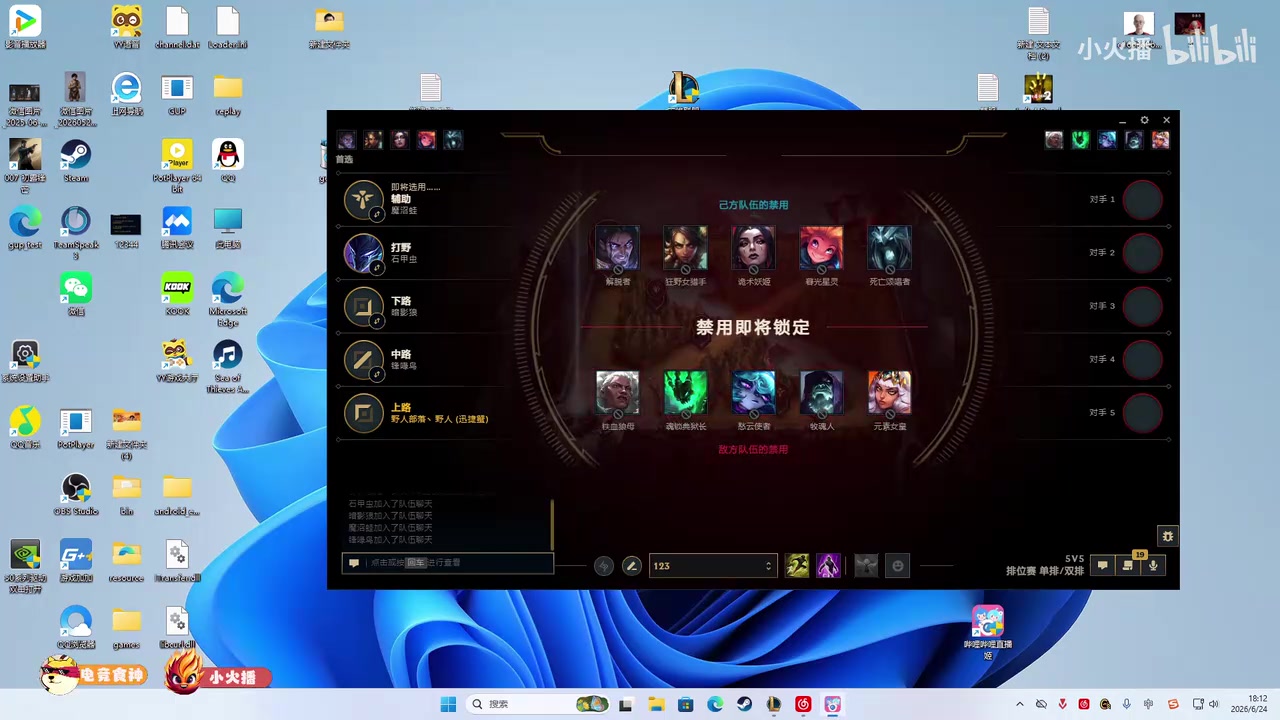Open the chat panel icon bottom right

(x=1102, y=566)
